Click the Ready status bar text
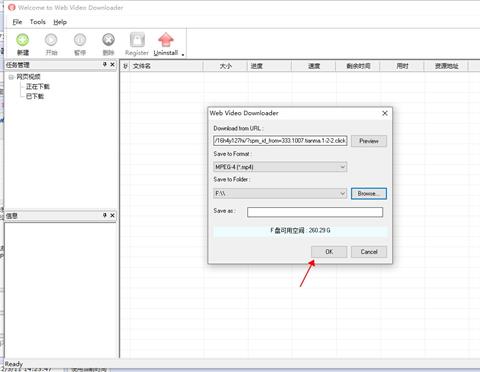 [x=14, y=364]
